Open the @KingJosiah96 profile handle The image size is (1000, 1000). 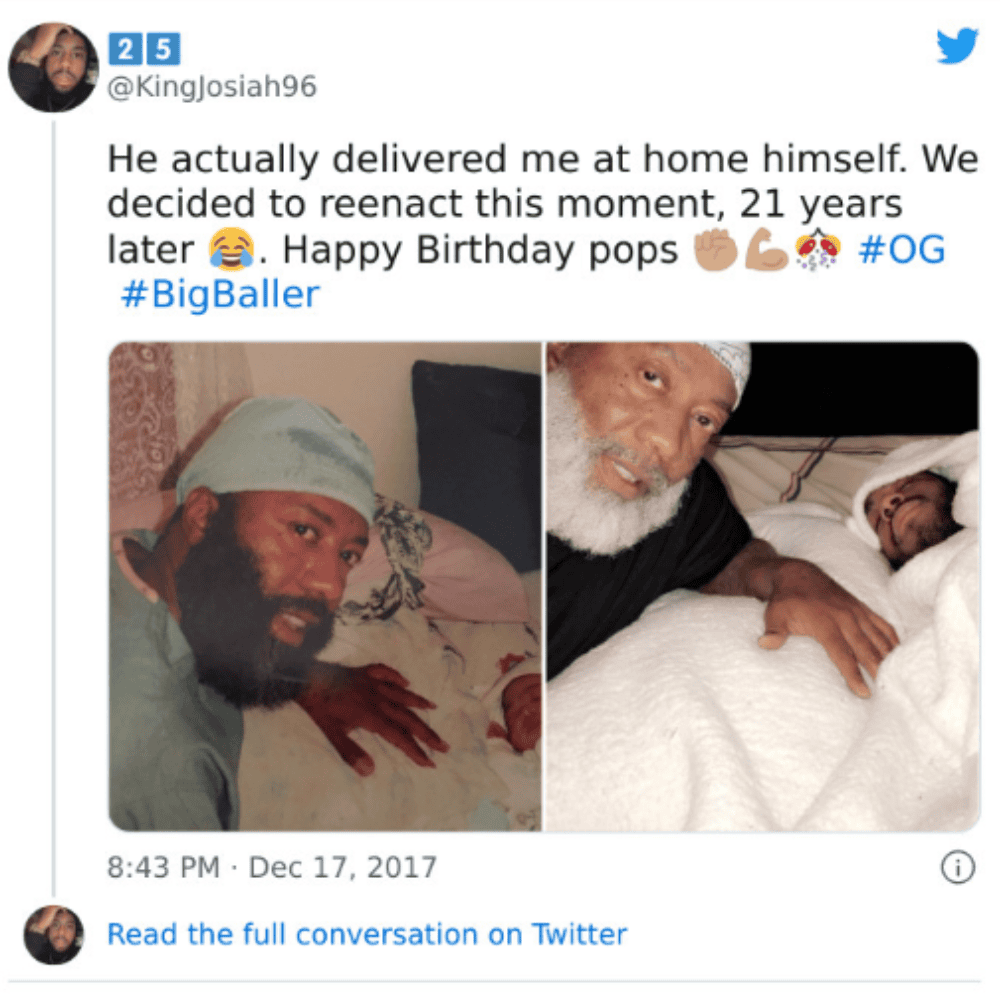[212, 87]
